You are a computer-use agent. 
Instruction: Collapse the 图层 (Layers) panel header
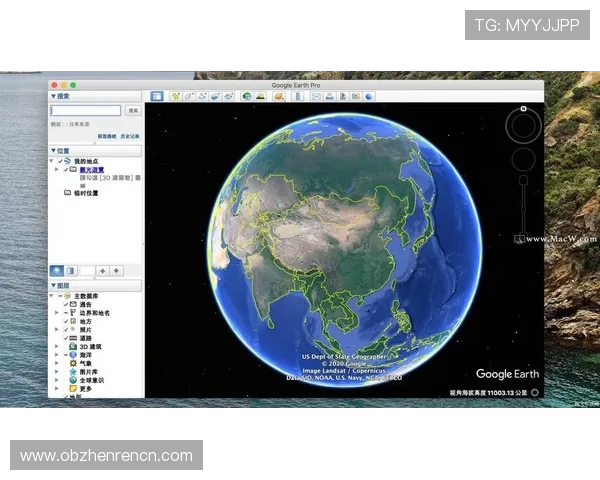(x=53, y=285)
